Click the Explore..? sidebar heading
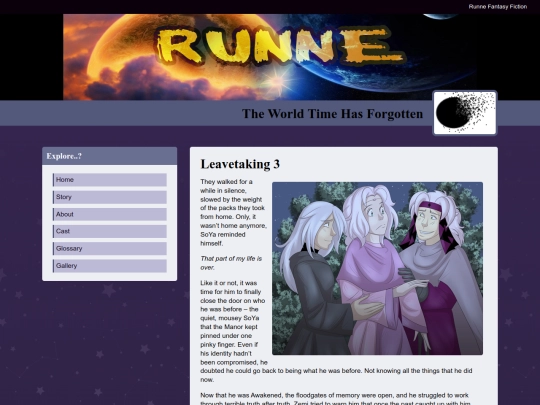 64,156
